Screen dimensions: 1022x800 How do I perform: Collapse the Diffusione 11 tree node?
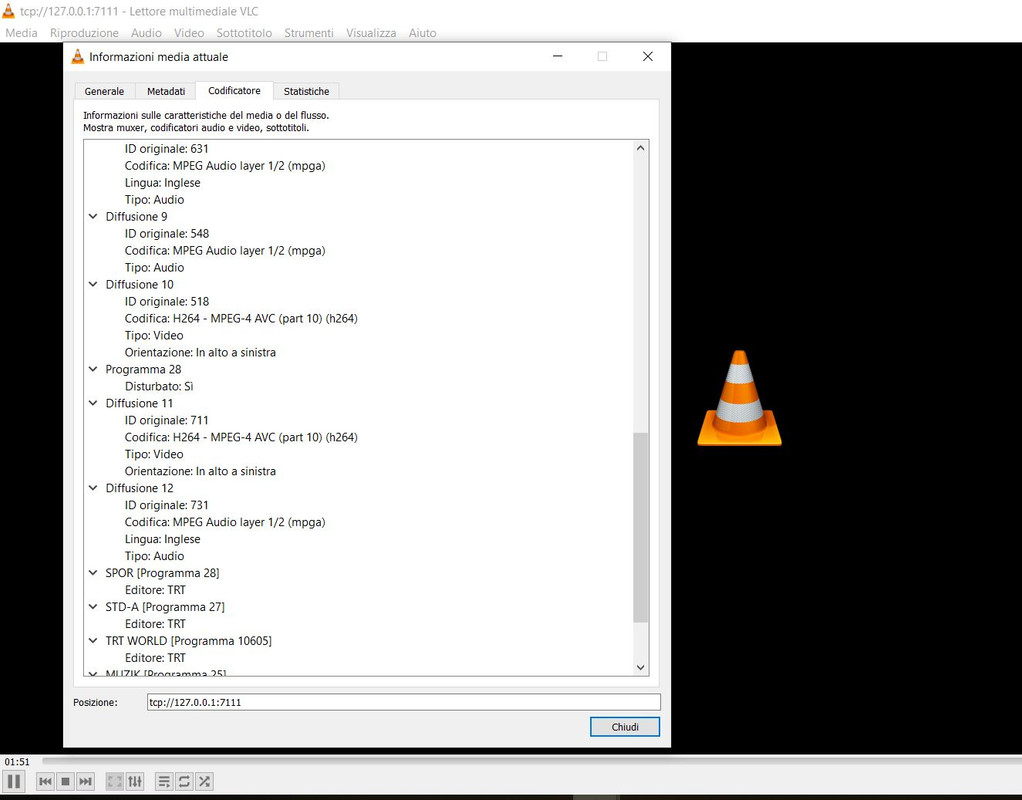(x=93, y=403)
